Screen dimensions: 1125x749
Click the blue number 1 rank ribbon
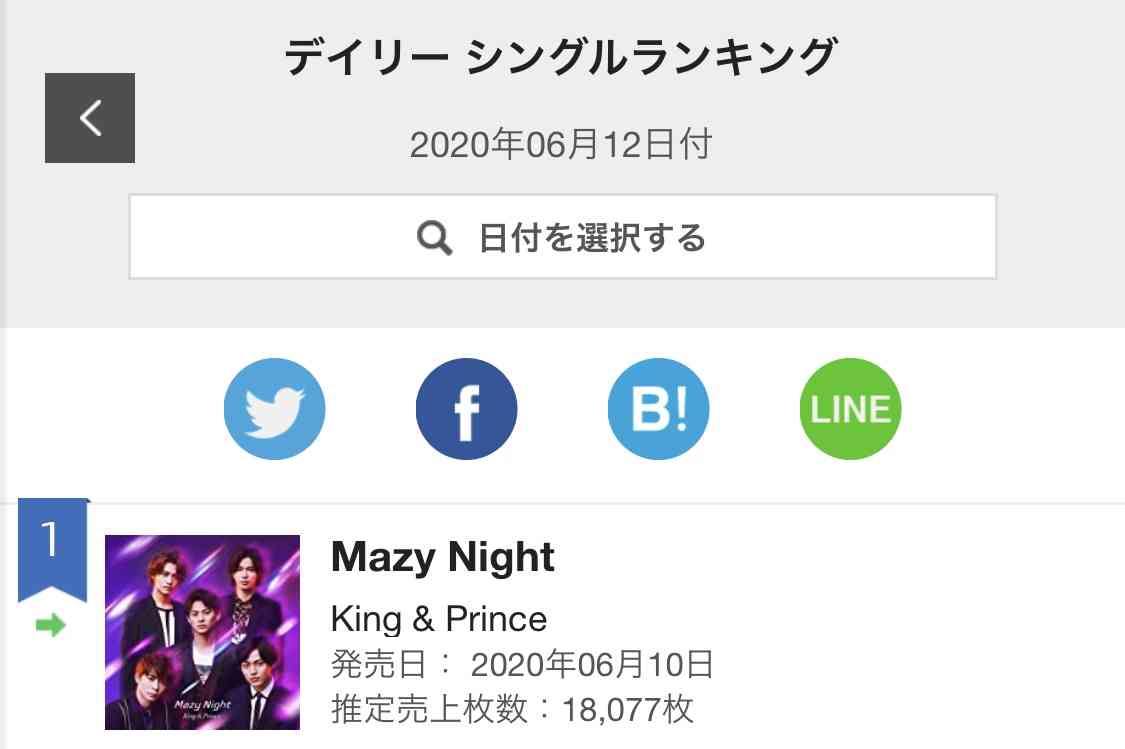tap(52, 550)
